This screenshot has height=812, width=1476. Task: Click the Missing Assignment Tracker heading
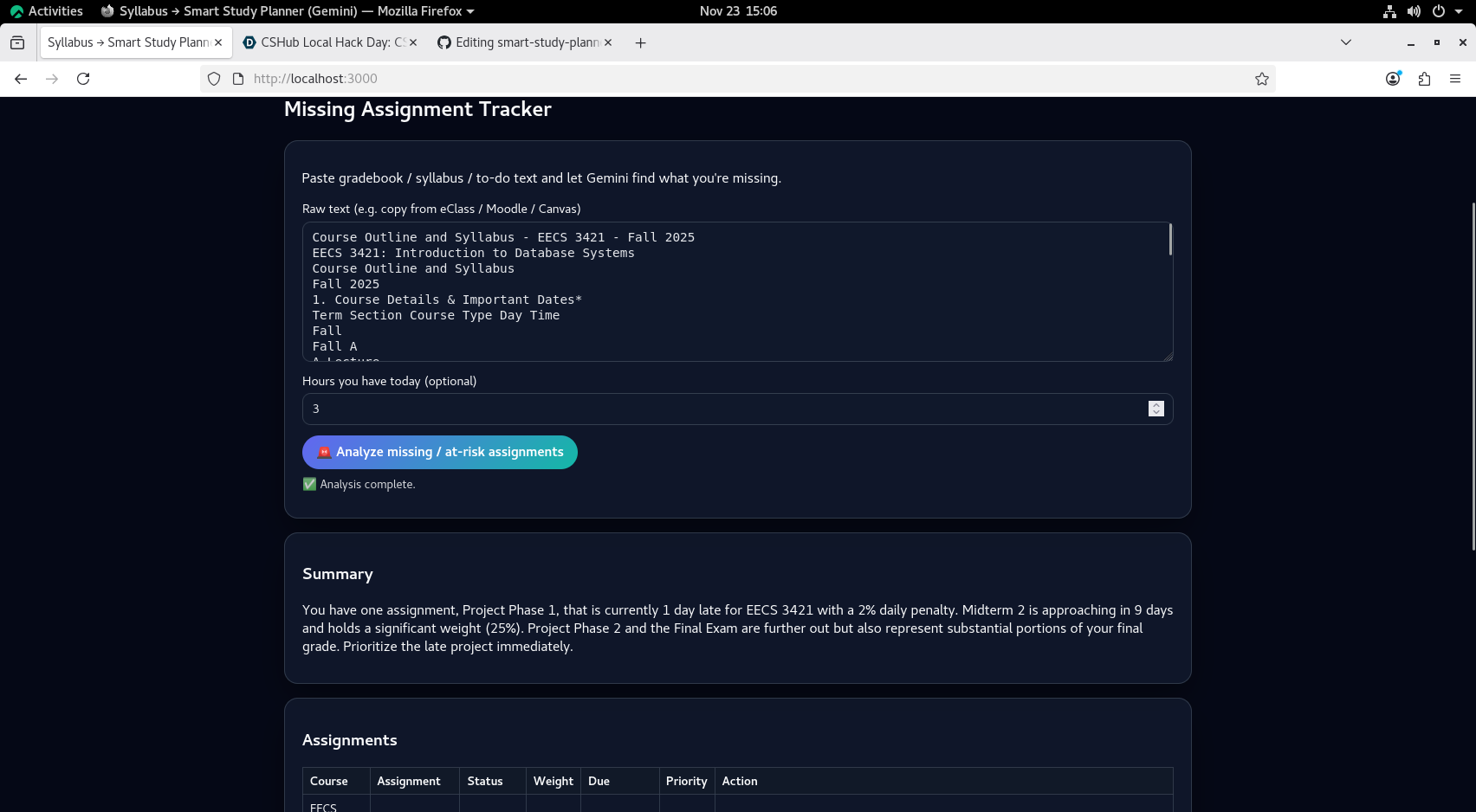coord(418,109)
